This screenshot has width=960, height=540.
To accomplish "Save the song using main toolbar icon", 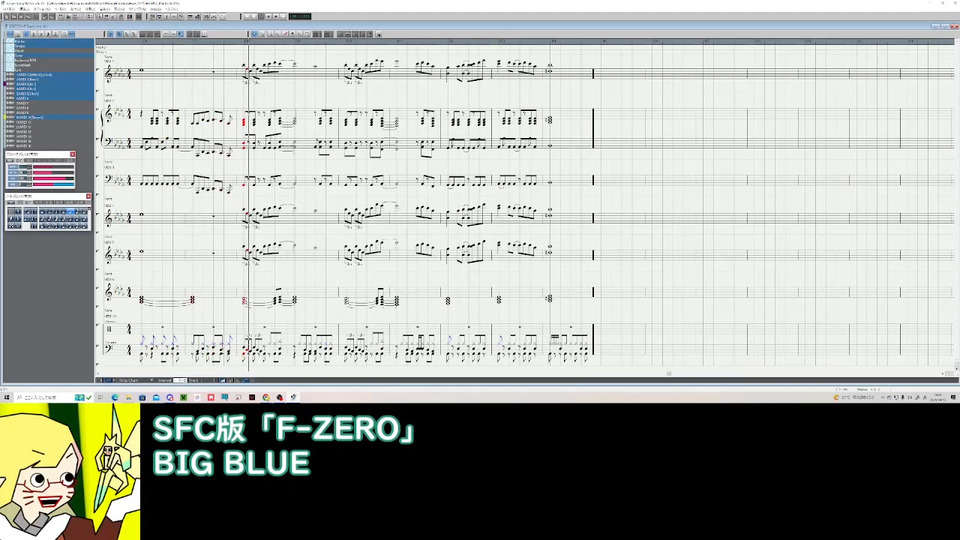I will [x=21, y=17].
